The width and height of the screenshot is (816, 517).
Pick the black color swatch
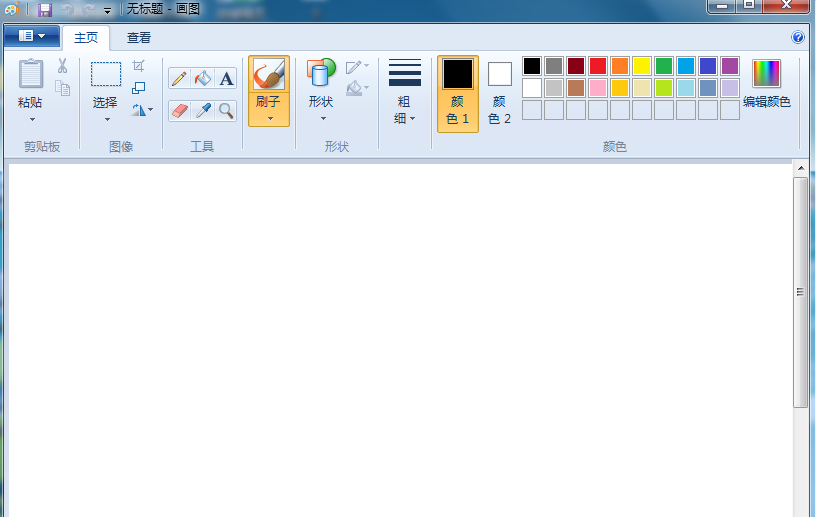point(532,66)
